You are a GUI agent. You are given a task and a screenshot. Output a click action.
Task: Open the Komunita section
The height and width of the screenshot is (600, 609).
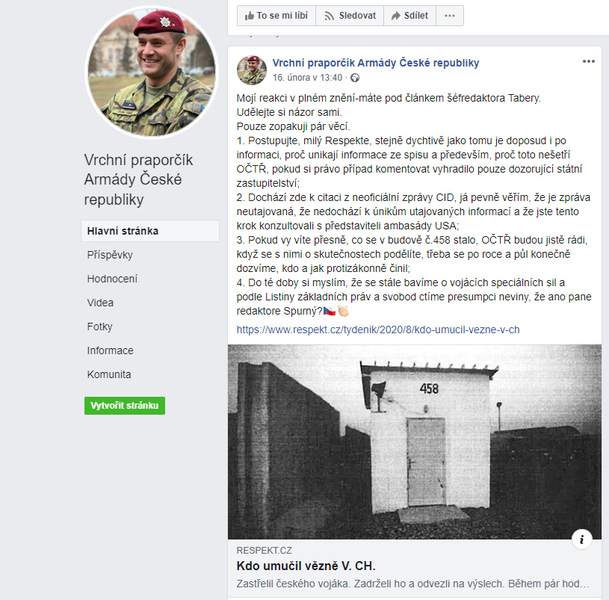click(x=109, y=374)
